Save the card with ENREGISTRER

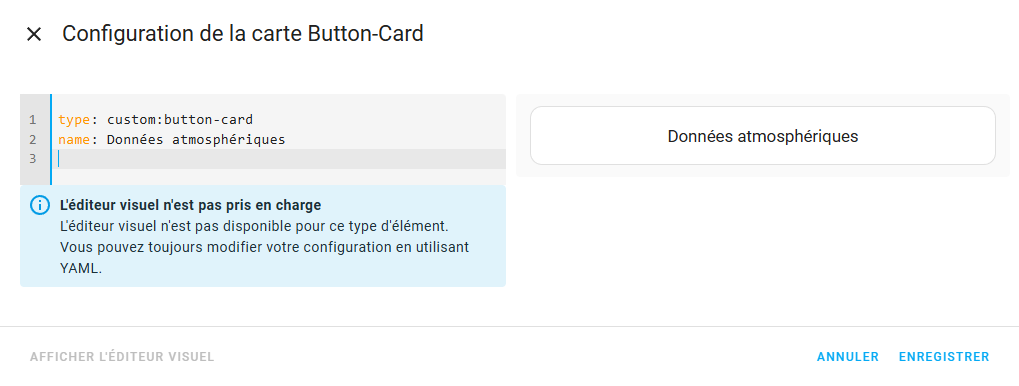click(x=944, y=357)
